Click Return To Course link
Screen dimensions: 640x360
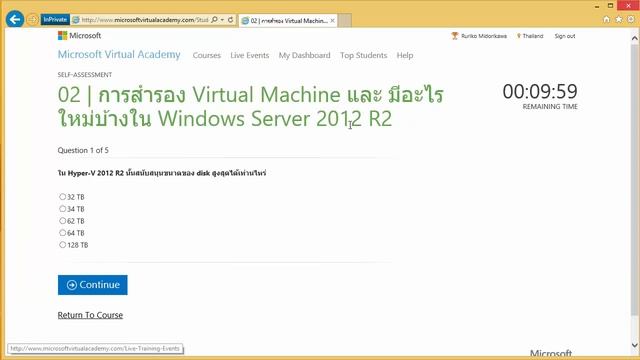pos(90,315)
